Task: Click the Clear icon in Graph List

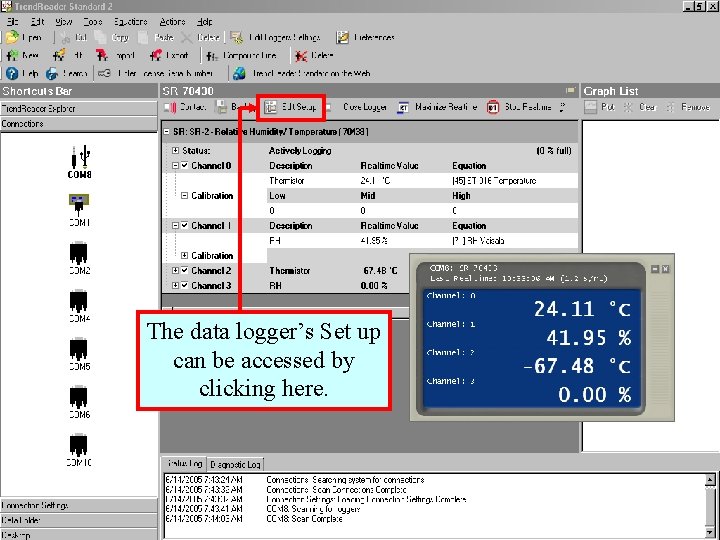Action: pos(628,107)
